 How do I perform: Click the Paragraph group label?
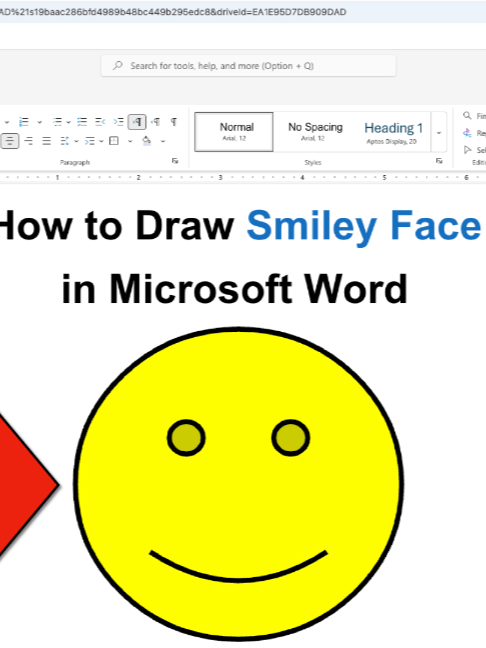(x=75, y=162)
